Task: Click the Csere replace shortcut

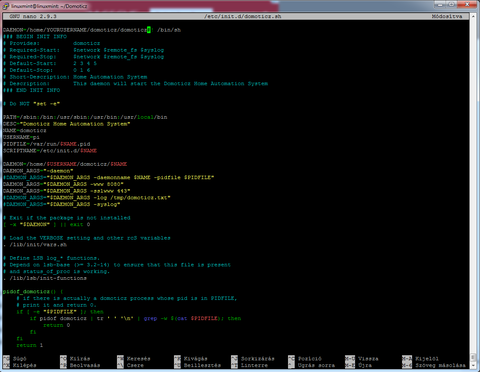Action: (130, 365)
